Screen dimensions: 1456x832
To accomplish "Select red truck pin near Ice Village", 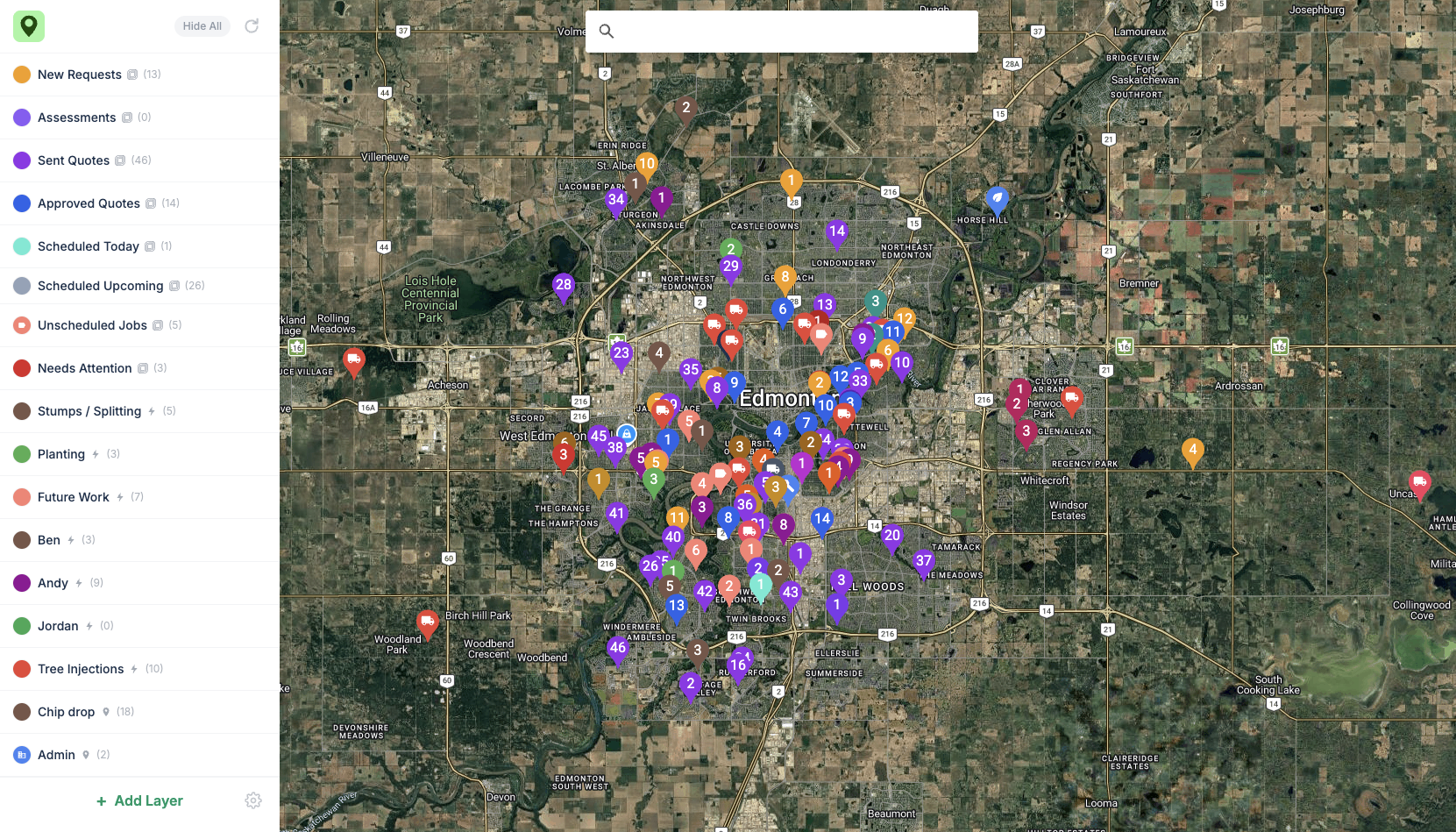I will click(354, 361).
